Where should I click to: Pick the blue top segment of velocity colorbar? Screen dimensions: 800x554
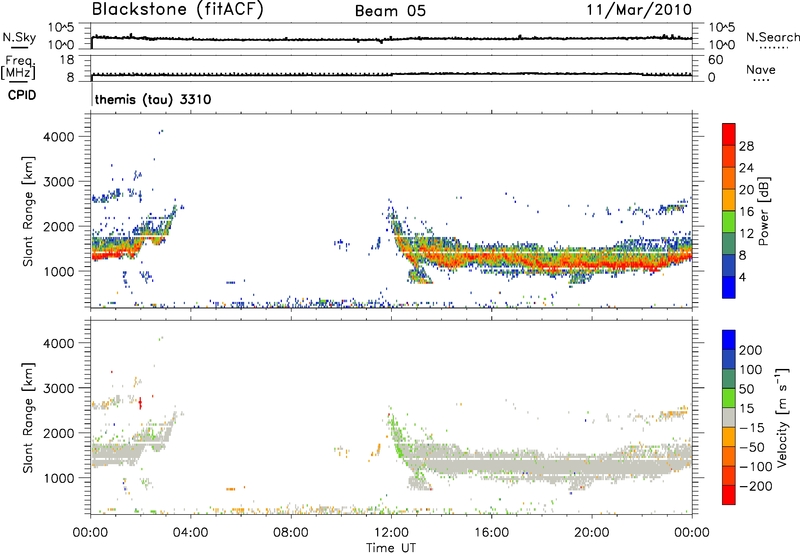(729, 340)
